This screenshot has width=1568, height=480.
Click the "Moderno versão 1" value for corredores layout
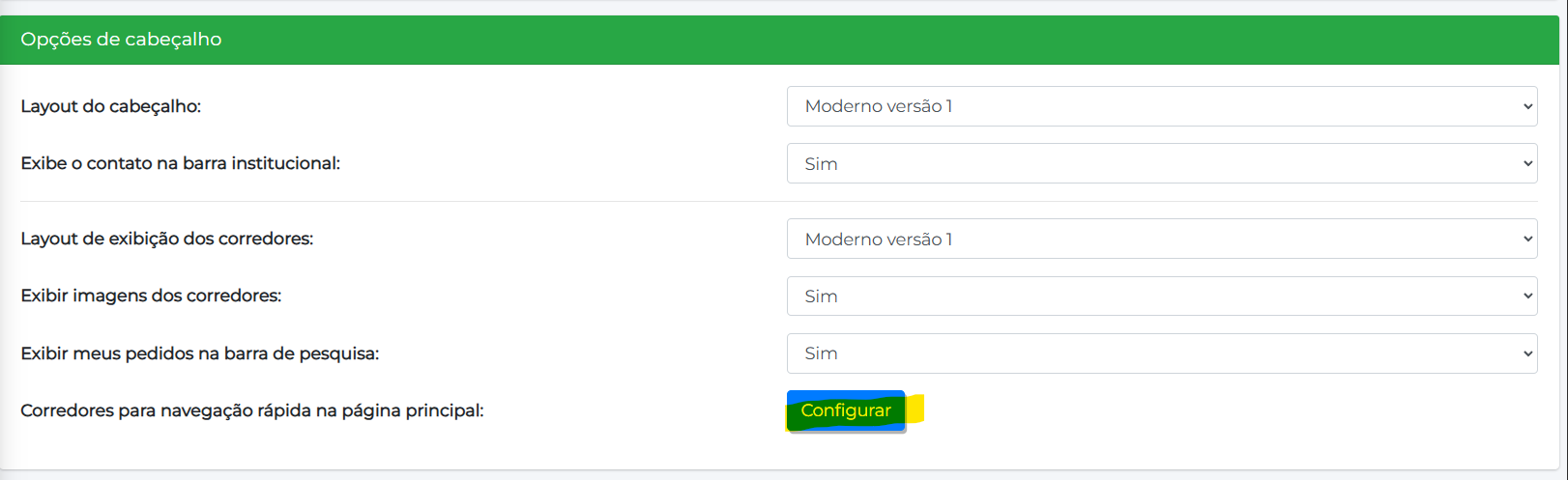tap(879, 240)
